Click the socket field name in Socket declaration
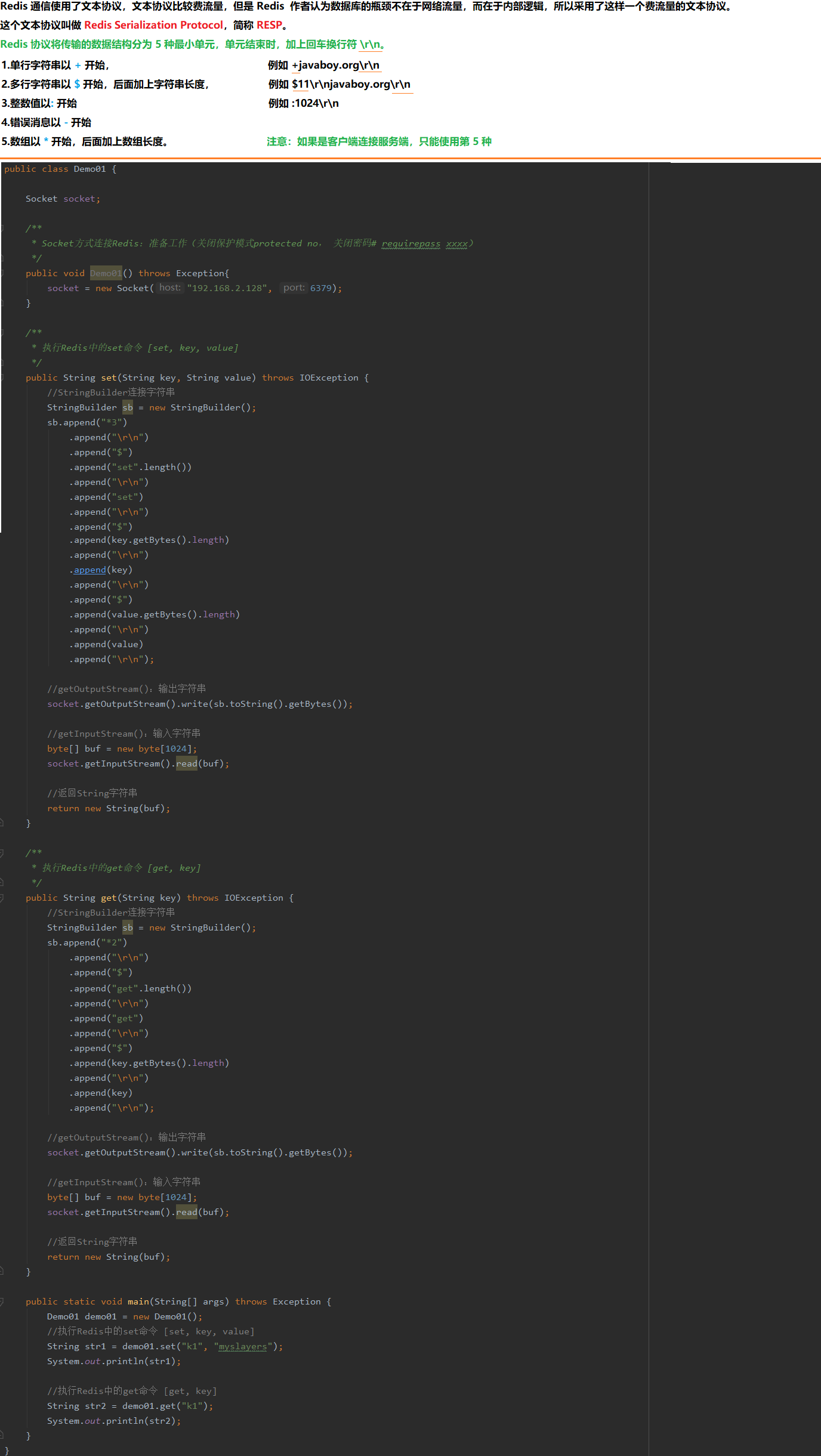The image size is (821, 1456). coord(80,199)
